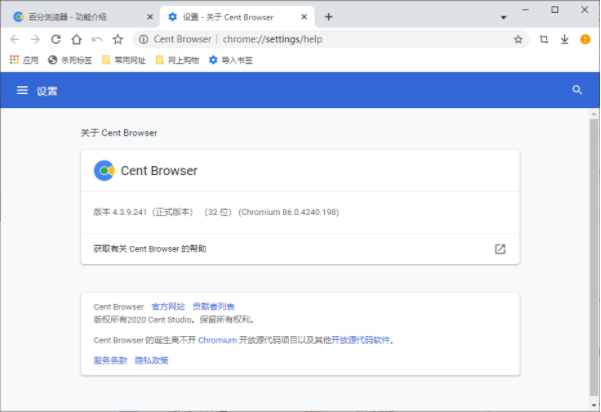
Task: Open the 隐私政策 link
Action: [151, 361]
